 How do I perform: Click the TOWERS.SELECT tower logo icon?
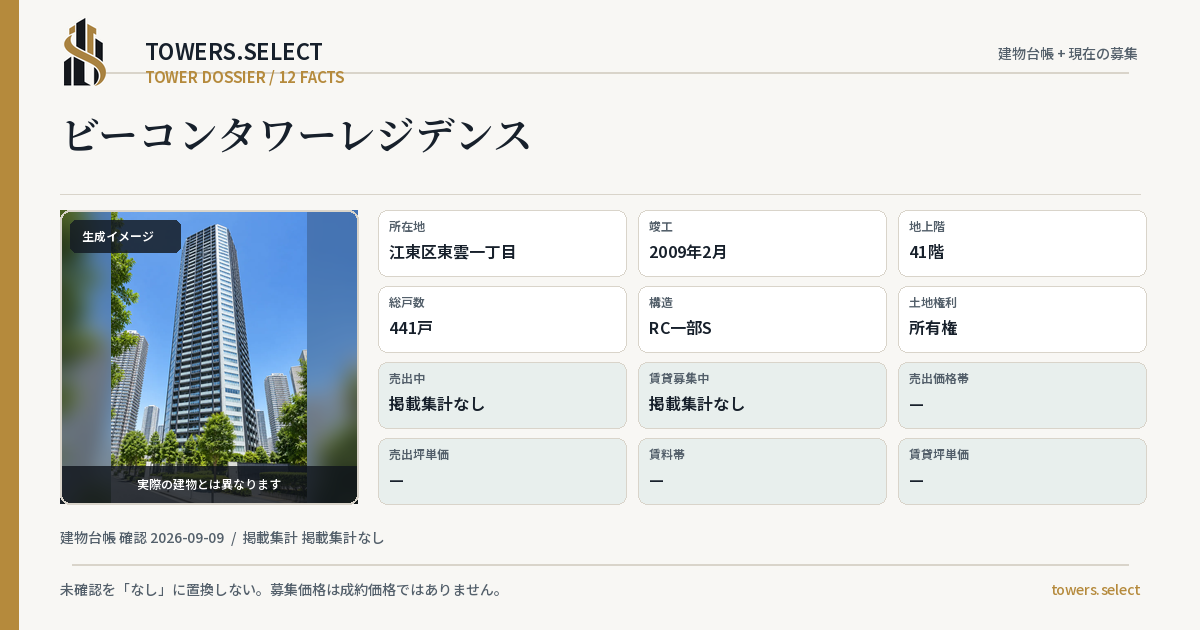tap(85, 52)
